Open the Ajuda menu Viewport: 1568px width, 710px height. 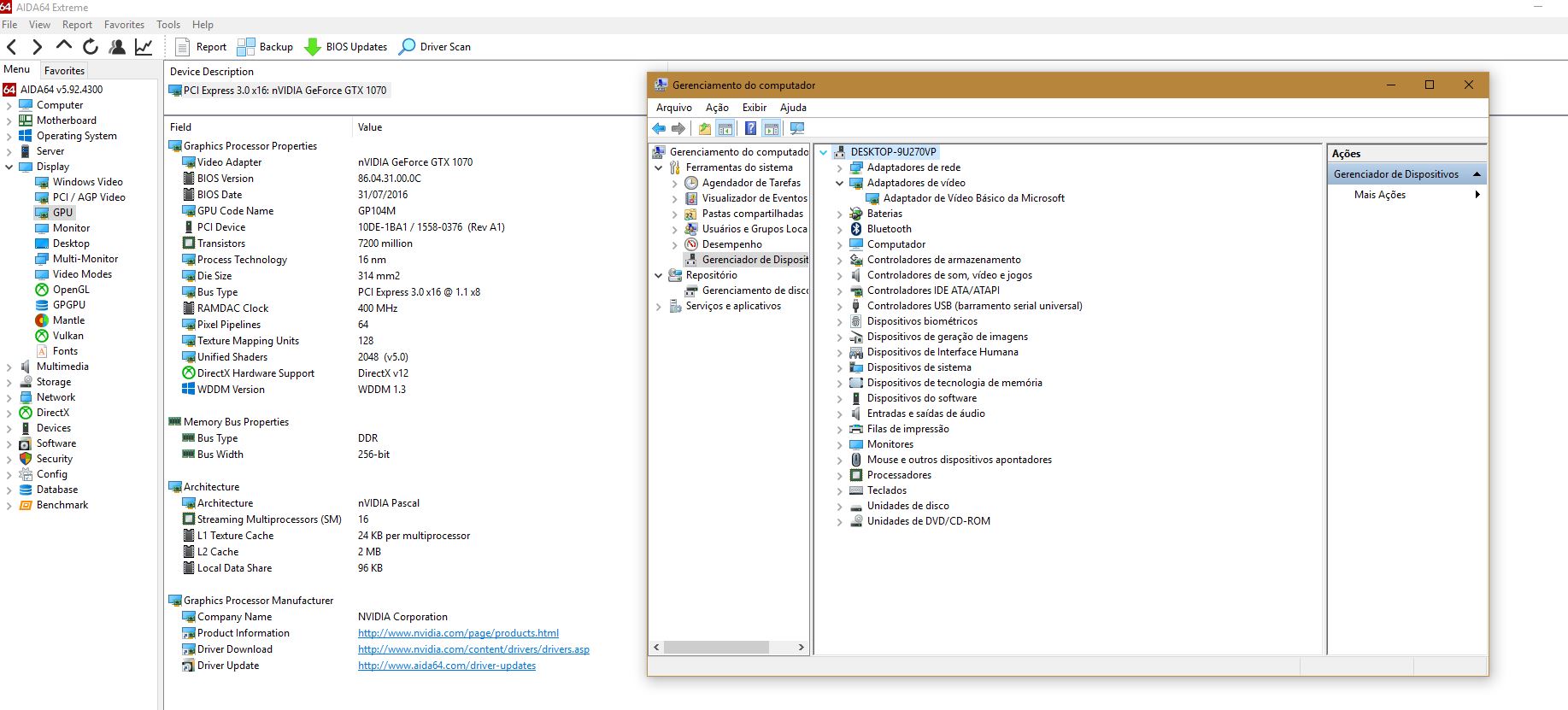coord(793,108)
